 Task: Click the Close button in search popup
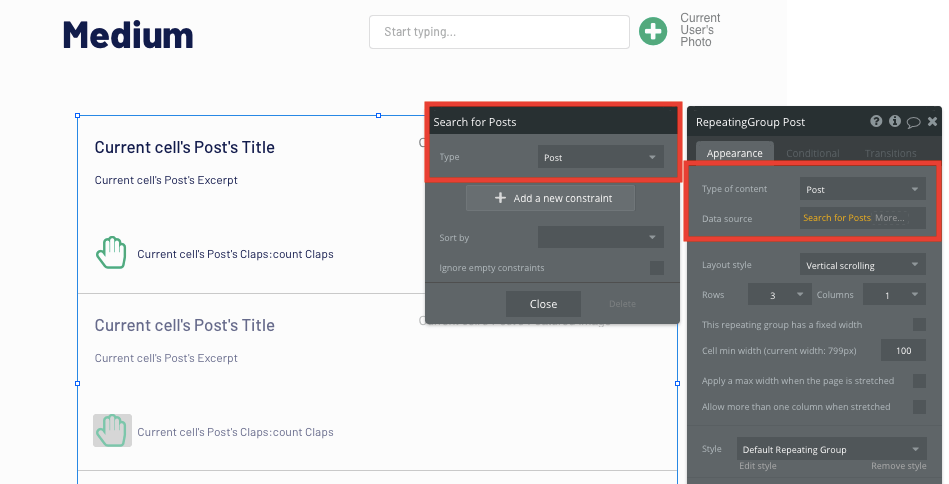coord(543,304)
